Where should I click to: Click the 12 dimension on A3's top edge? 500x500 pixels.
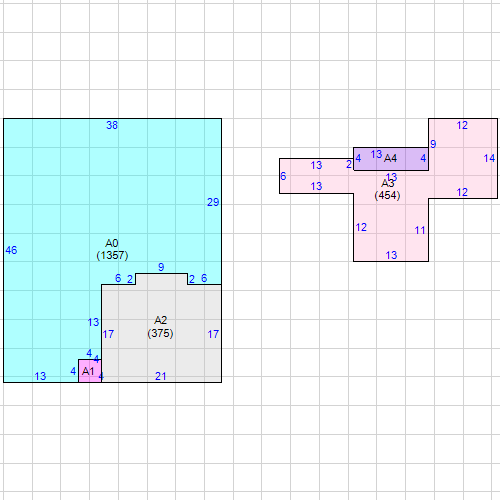tap(462, 125)
